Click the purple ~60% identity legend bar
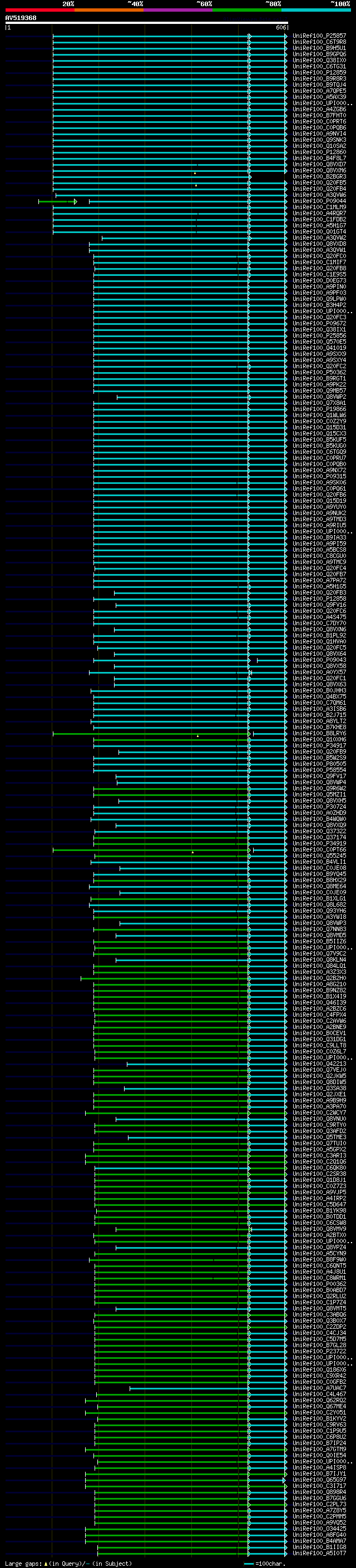Screen dimensions: 356x1568 tap(179, 10)
